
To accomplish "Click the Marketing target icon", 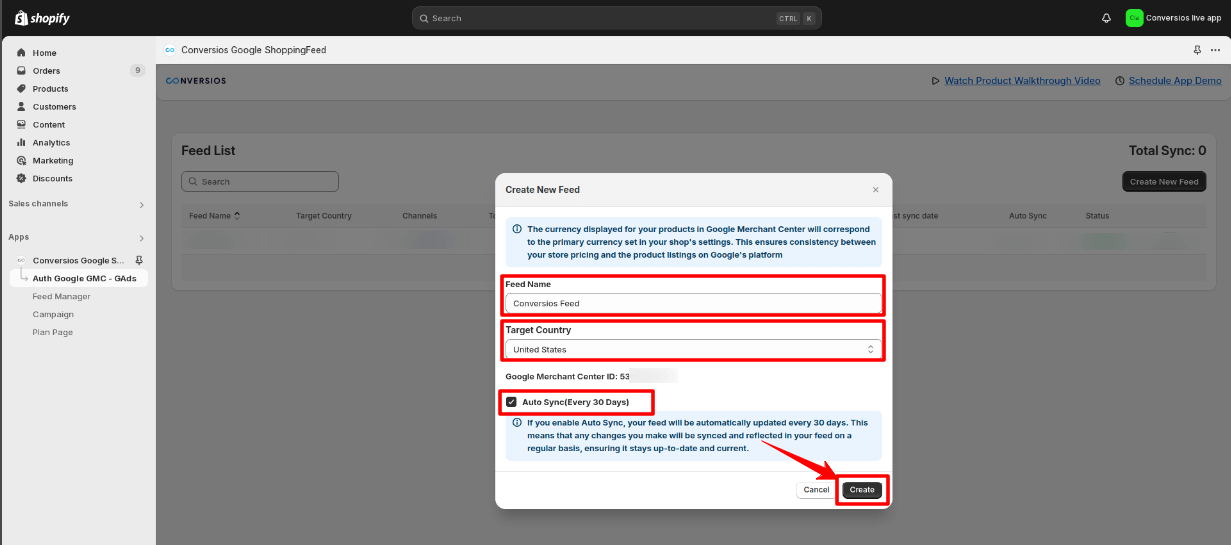I will coord(21,161).
